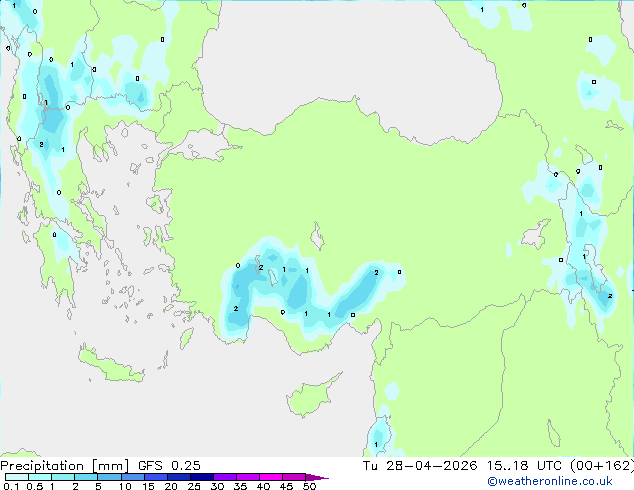Click the 2–5 mm legend swatch
The image size is (634, 490).
point(86,477)
